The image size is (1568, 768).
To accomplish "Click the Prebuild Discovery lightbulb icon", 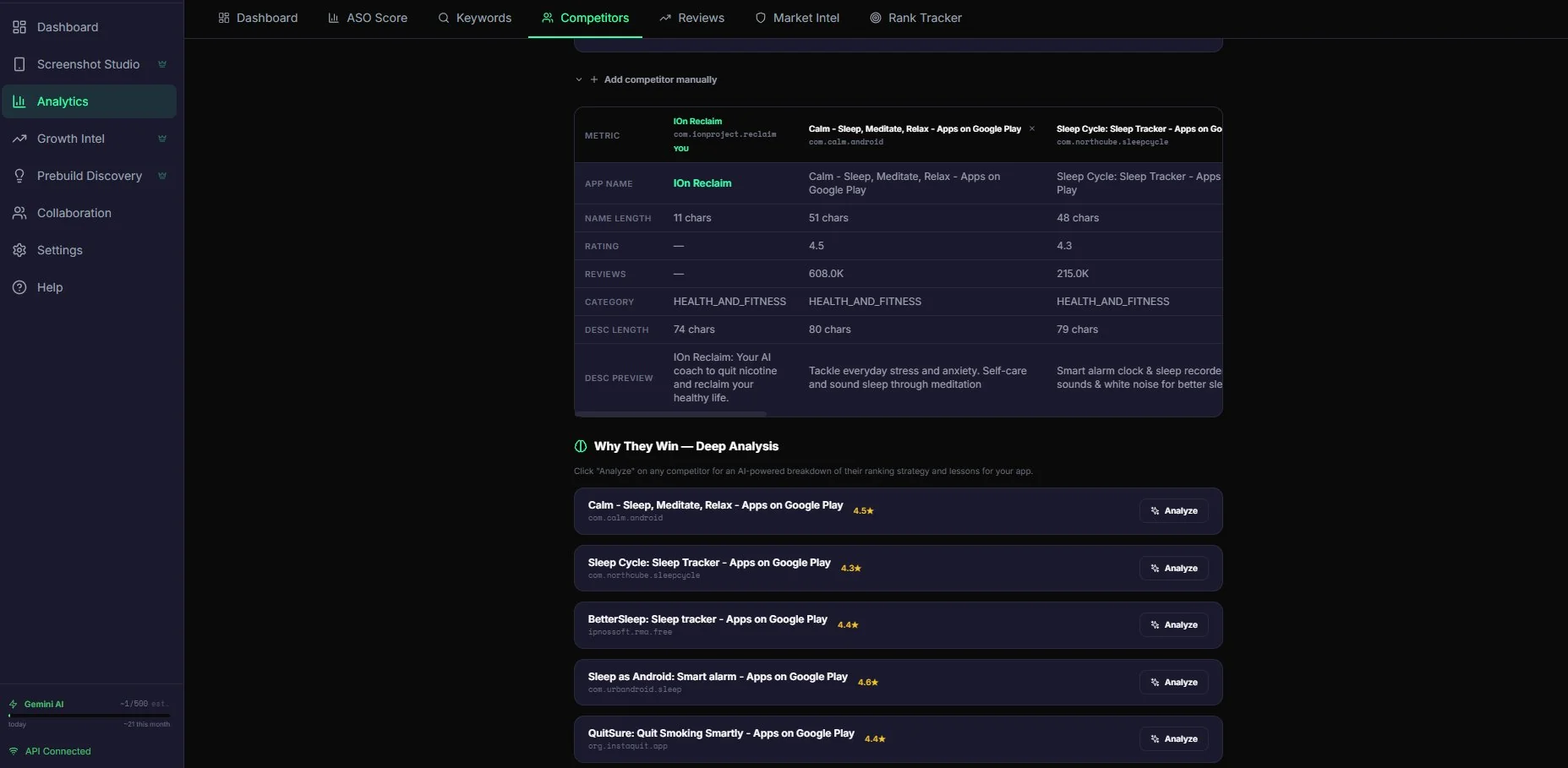I will (19, 176).
